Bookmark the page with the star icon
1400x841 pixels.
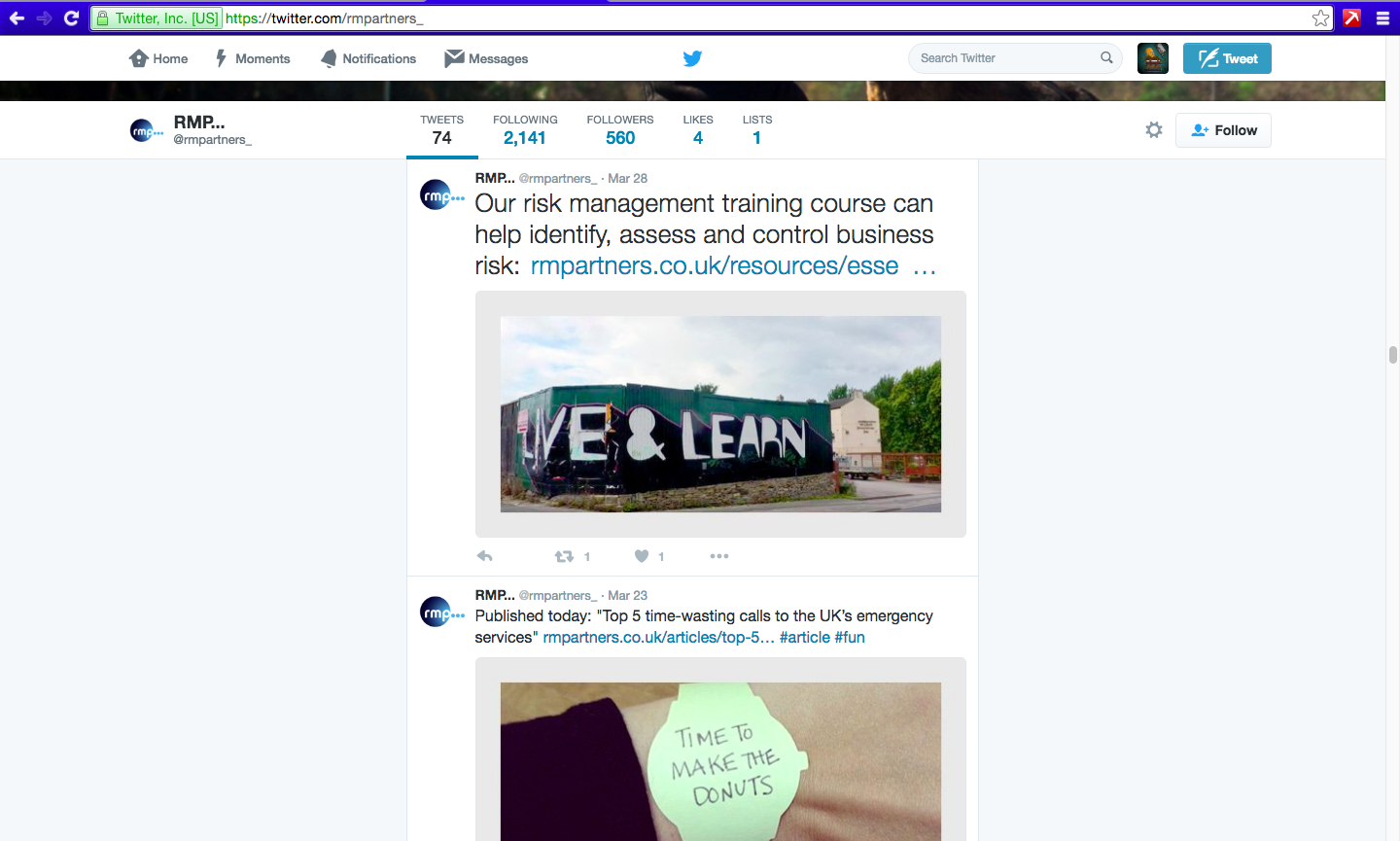[1320, 18]
